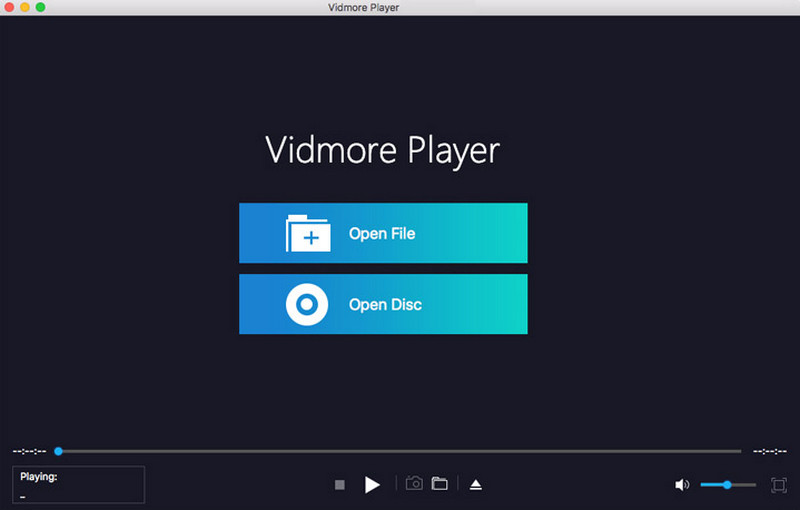This screenshot has height=510, width=800.
Task: Mute audio using the speaker icon
Action: (x=682, y=484)
